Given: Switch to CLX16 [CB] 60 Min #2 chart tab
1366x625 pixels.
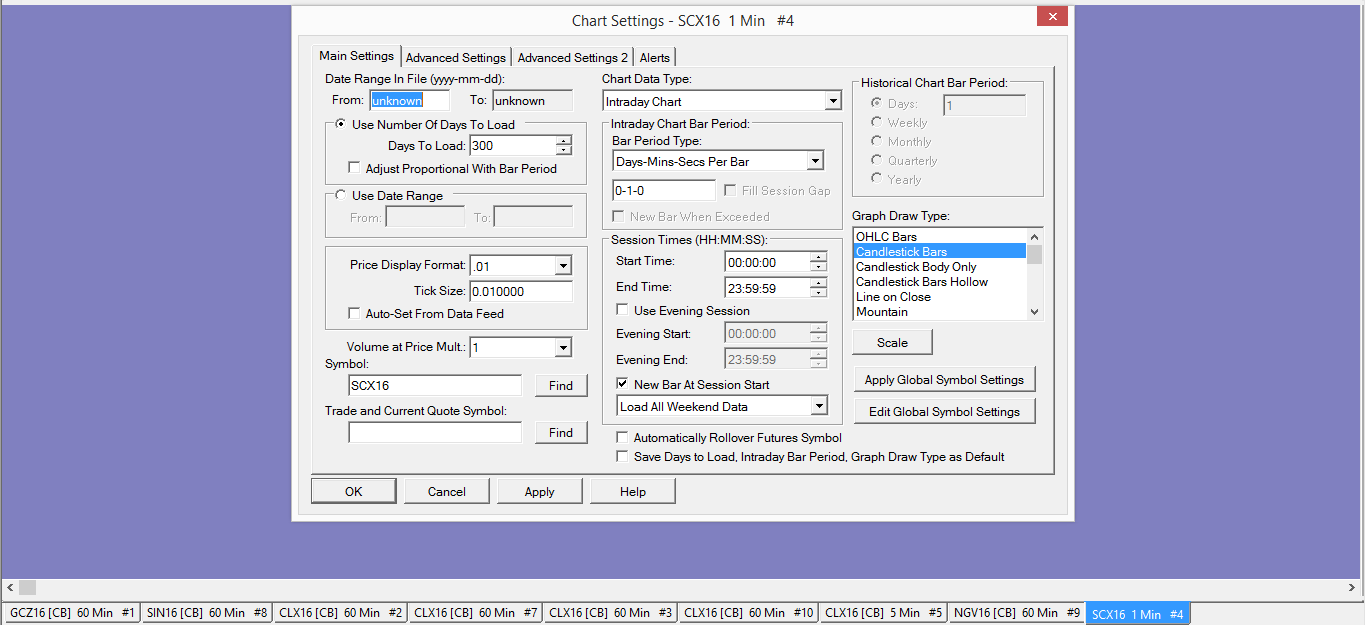Looking at the screenshot, I should 341,613.
